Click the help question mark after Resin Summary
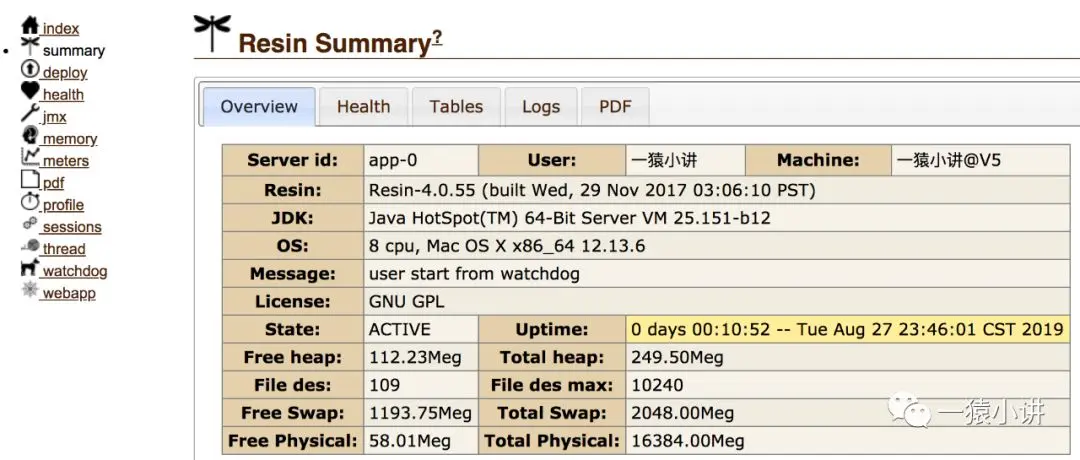The width and height of the screenshot is (1080, 460). click(x=437, y=38)
